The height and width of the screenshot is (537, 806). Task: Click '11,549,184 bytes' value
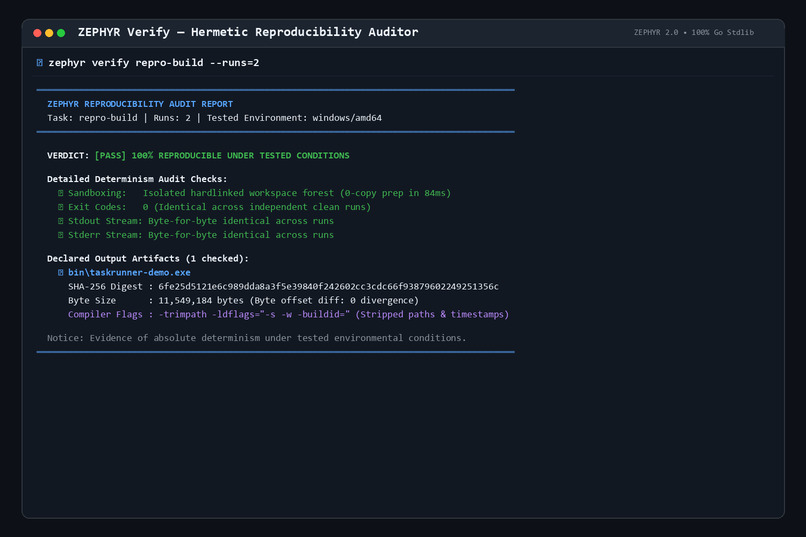tap(201, 300)
